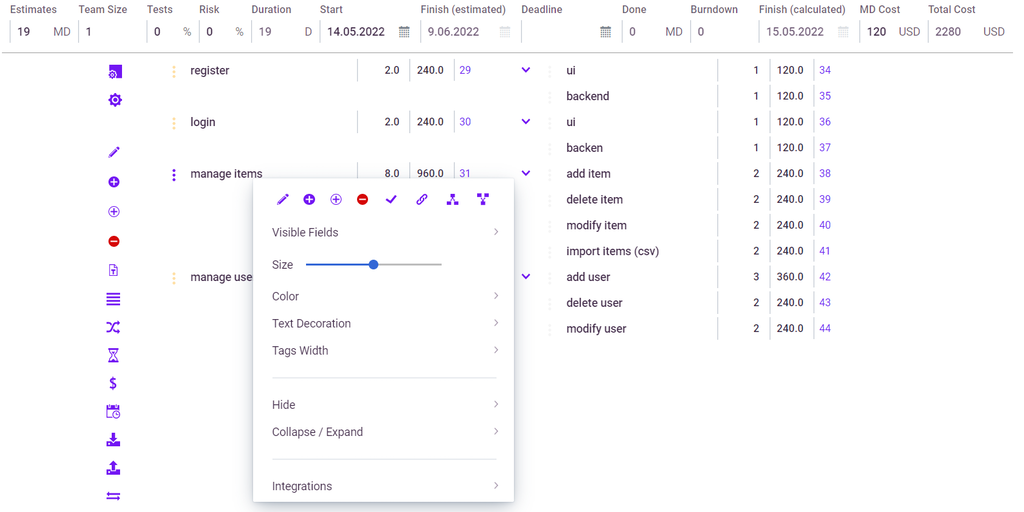The width and height of the screenshot is (1024, 512).
Task: Open the Text Decoration submenu
Action: tap(384, 324)
